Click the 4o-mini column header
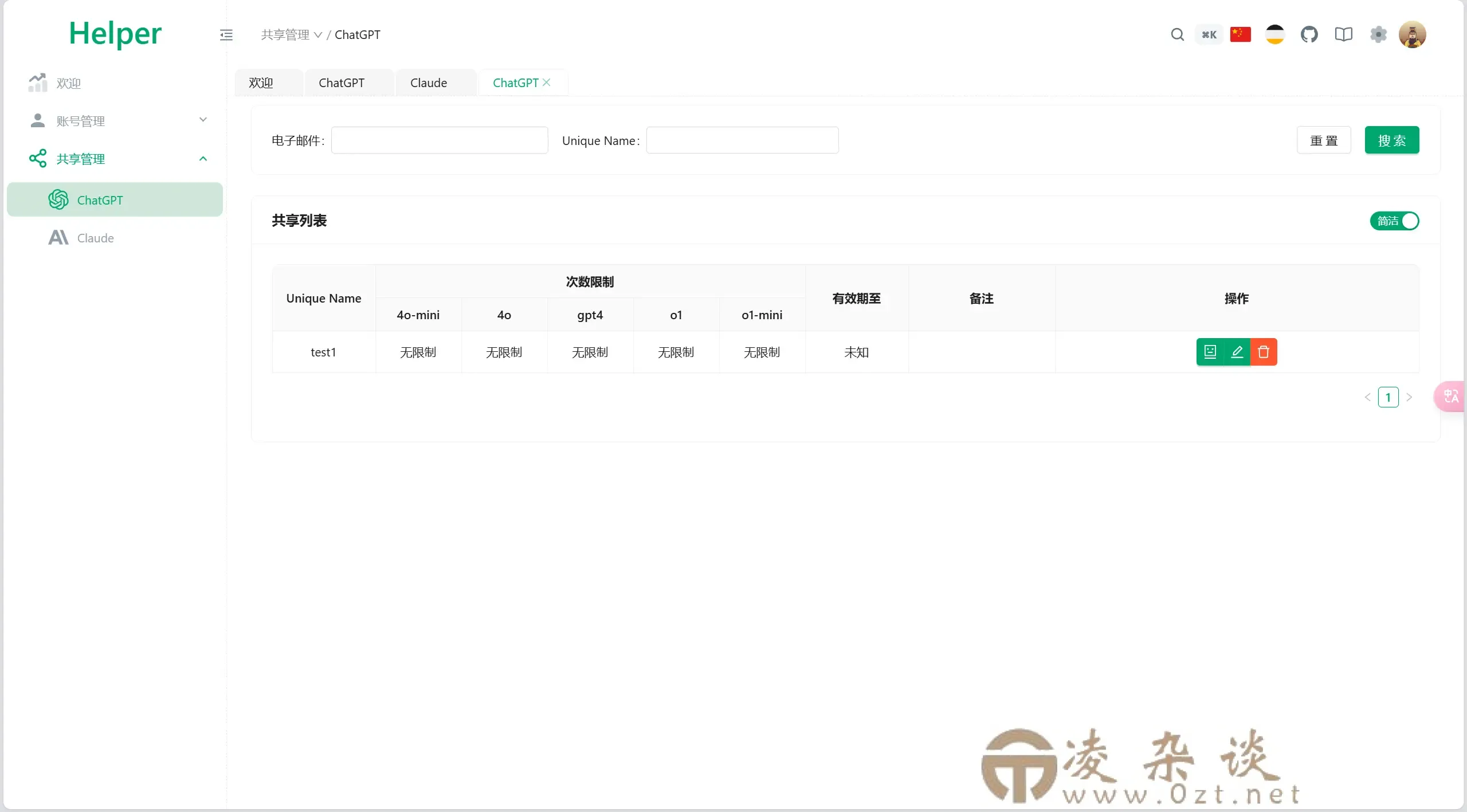Image resolution: width=1467 pixels, height=812 pixels. click(x=418, y=315)
